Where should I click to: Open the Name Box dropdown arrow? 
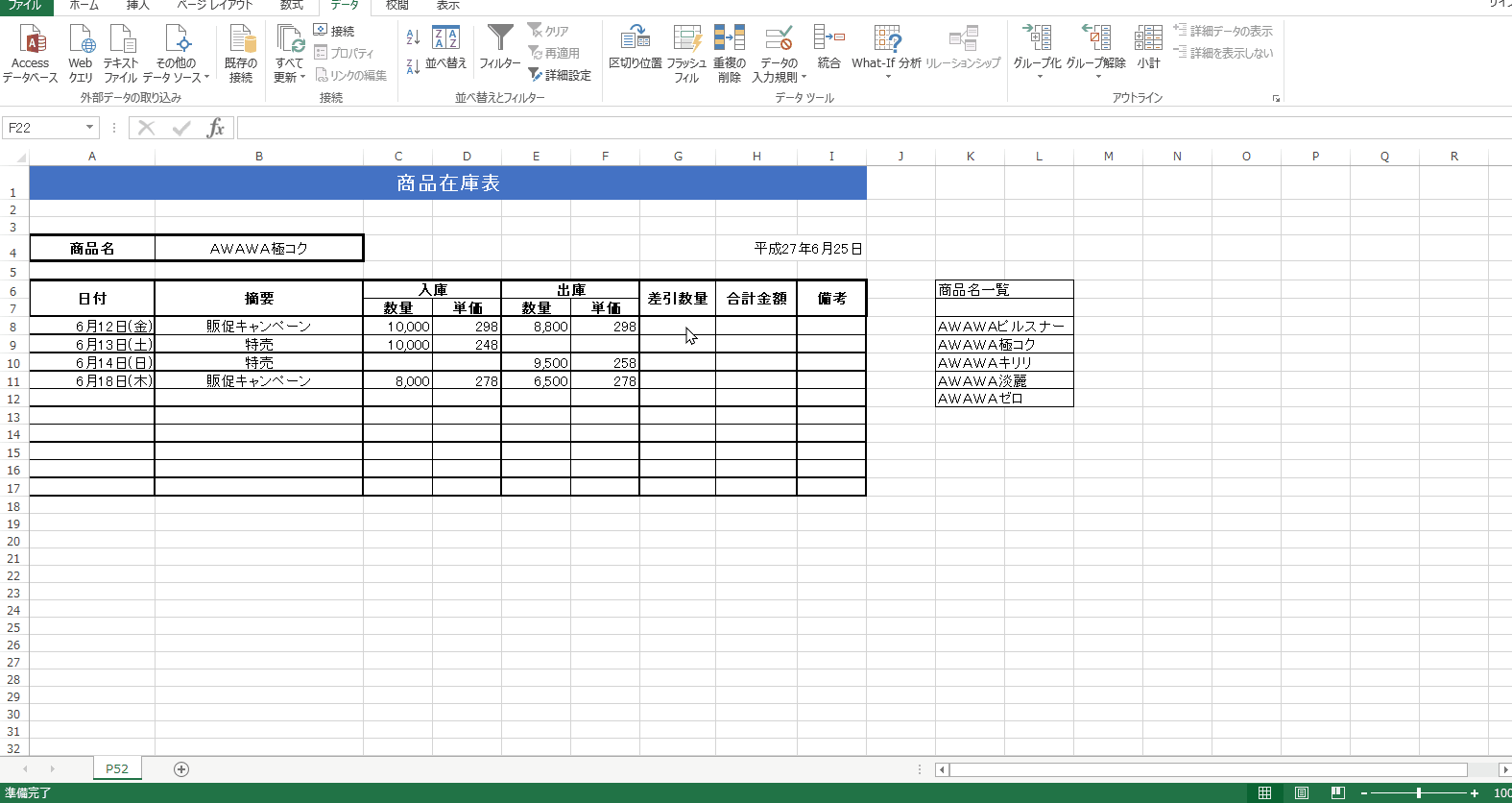[x=89, y=128]
